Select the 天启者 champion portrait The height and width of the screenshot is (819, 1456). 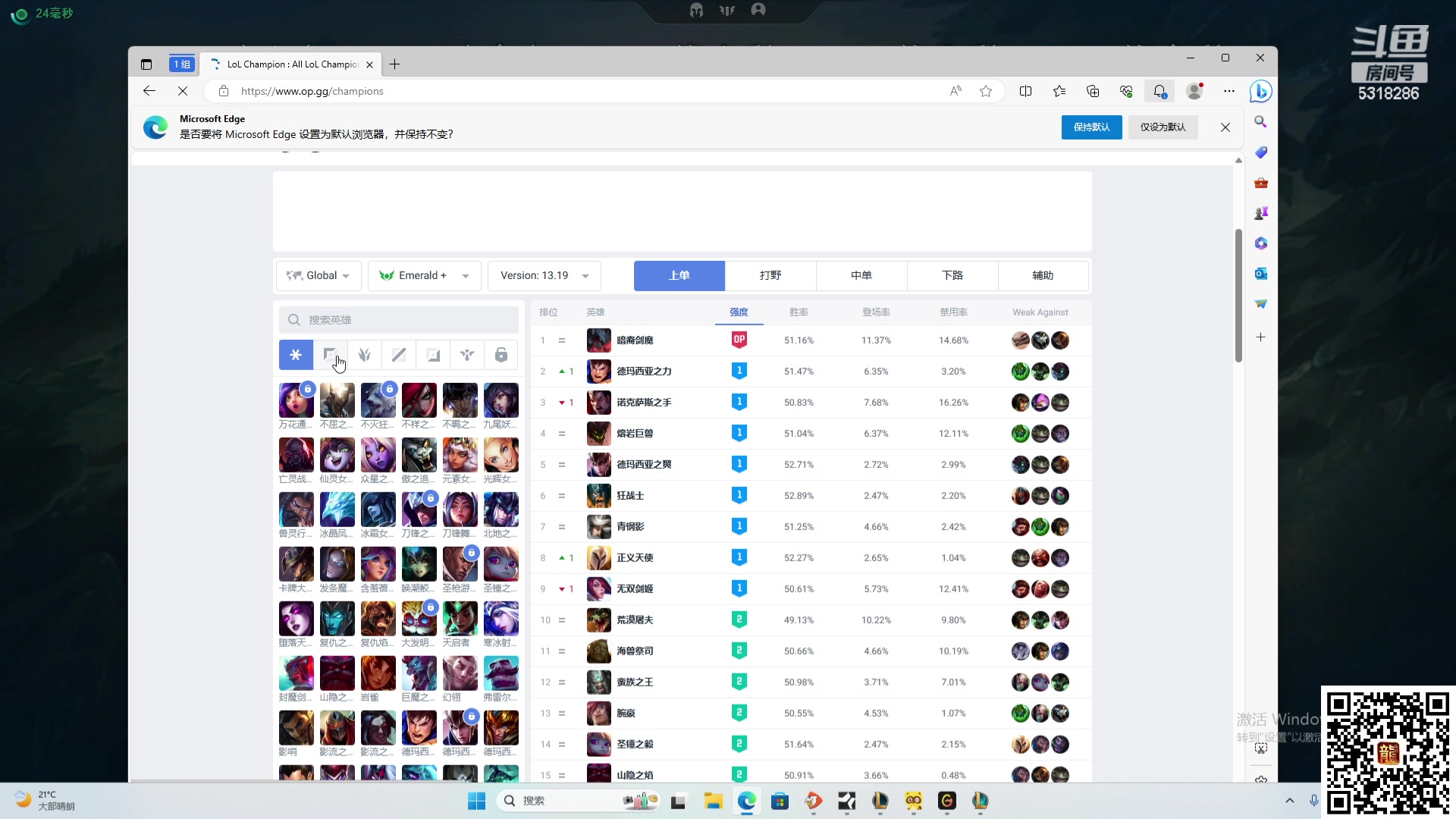pyautogui.click(x=460, y=619)
